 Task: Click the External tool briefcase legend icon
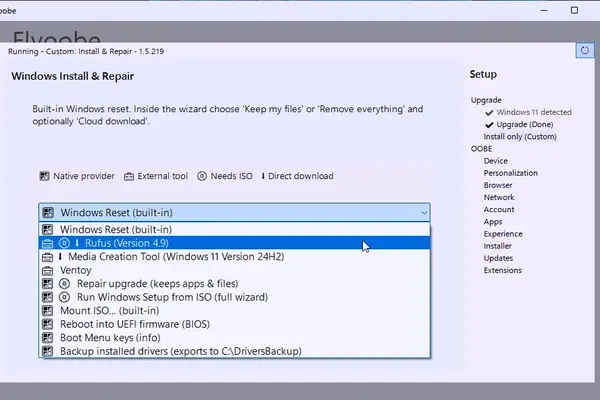click(129, 176)
